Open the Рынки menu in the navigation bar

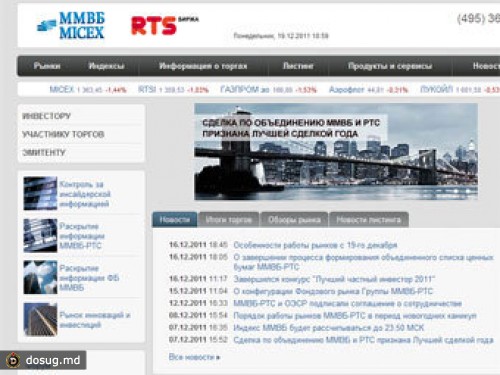coord(47,66)
